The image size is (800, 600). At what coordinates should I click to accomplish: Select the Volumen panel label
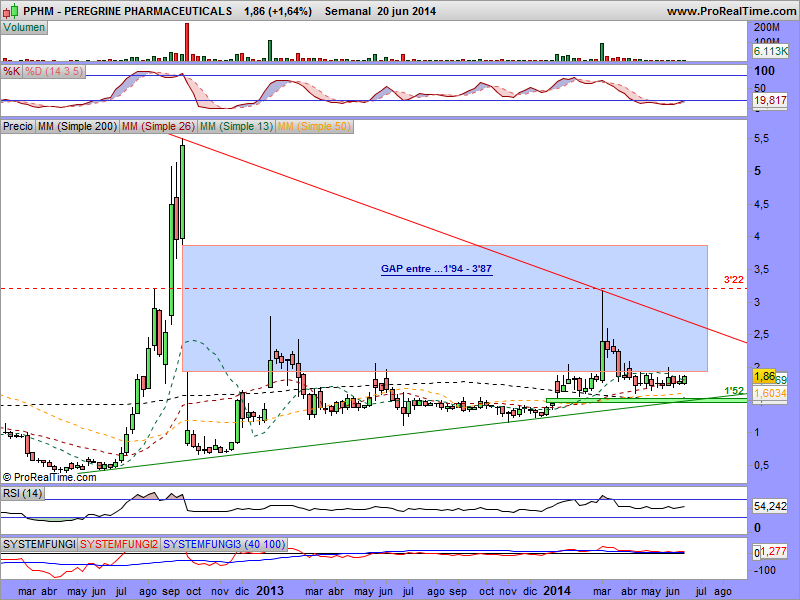(24, 28)
